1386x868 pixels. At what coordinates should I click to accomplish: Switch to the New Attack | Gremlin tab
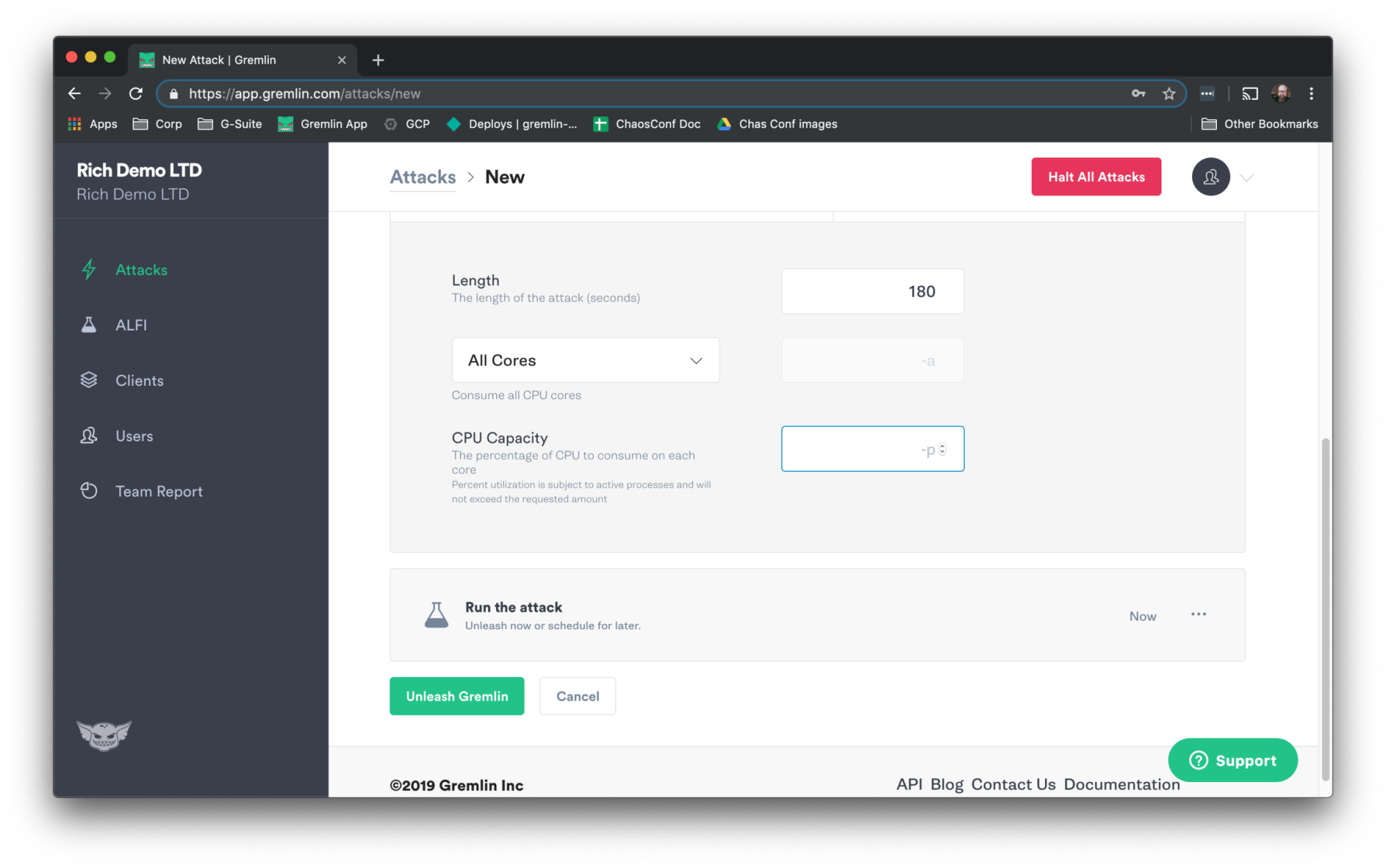[243, 60]
